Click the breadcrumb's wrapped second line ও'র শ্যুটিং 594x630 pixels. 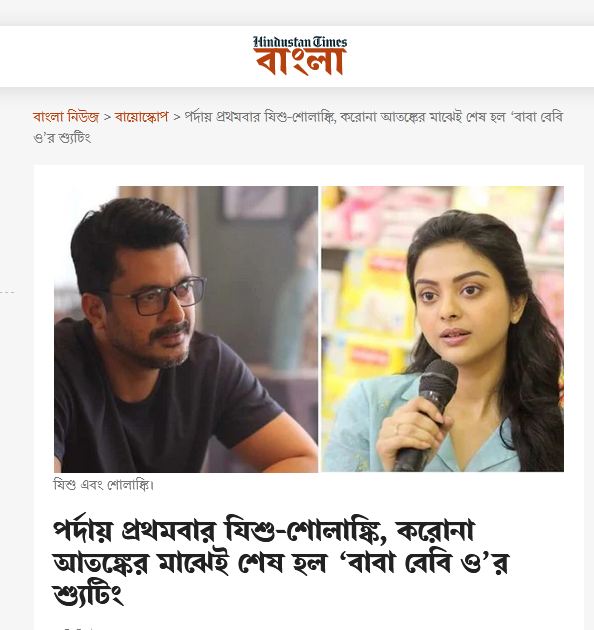click(x=62, y=138)
